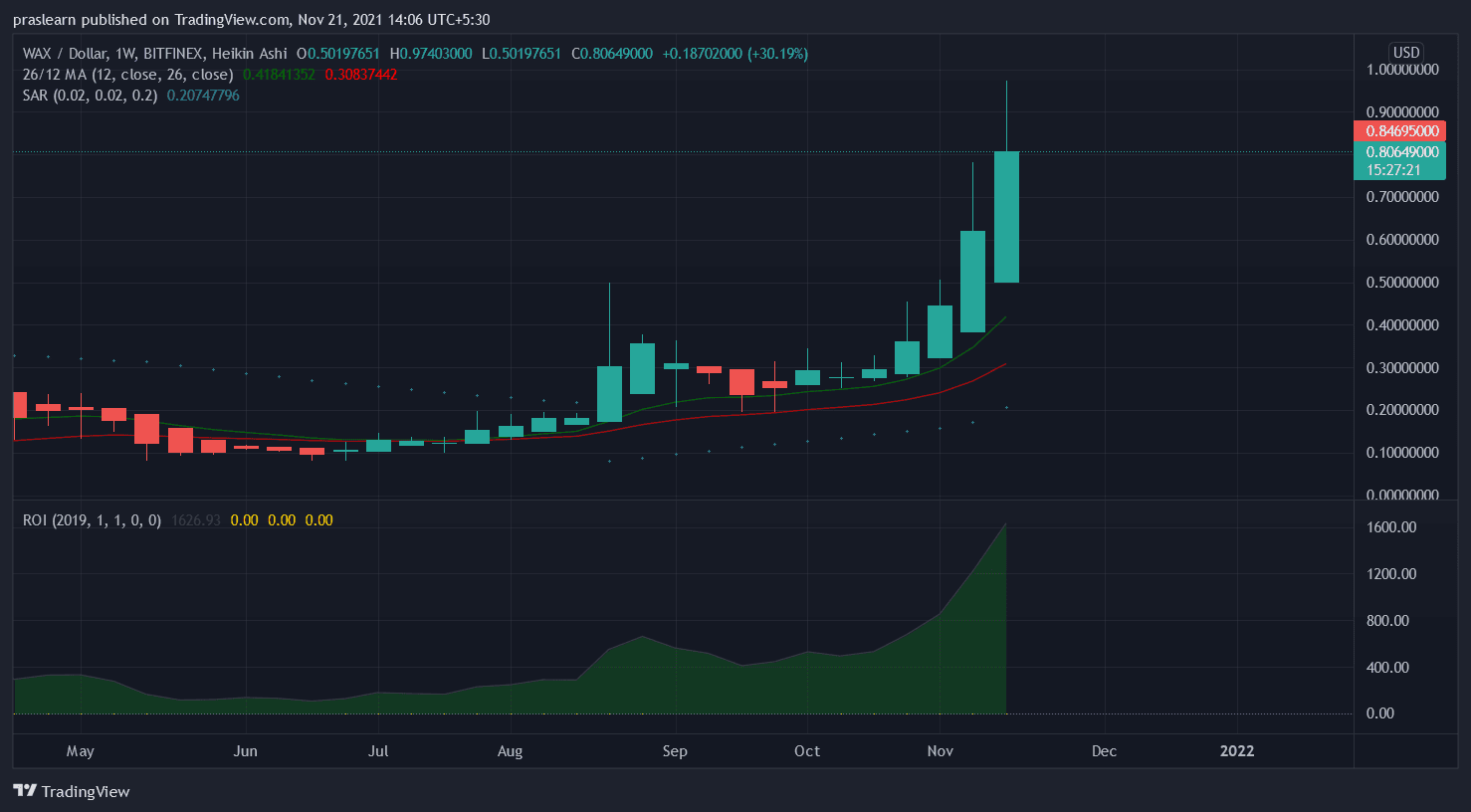This screenshot has width=1471, height=812.
Task: Select the SAR indicator legend
Action: [90, 96]
